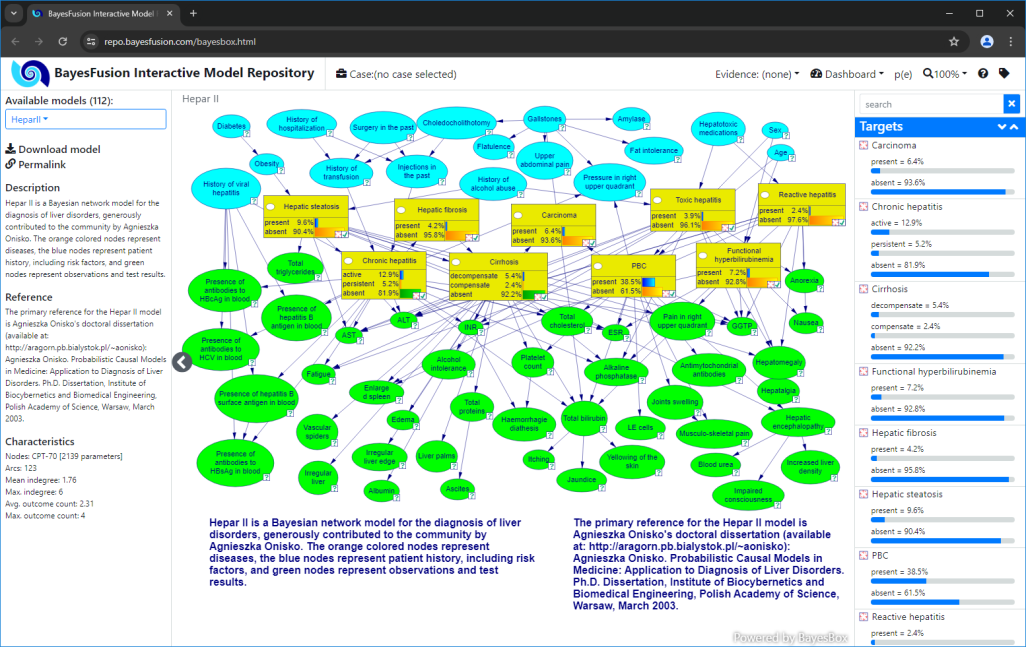Click the browser address bar URL

(x=180, y=41)
